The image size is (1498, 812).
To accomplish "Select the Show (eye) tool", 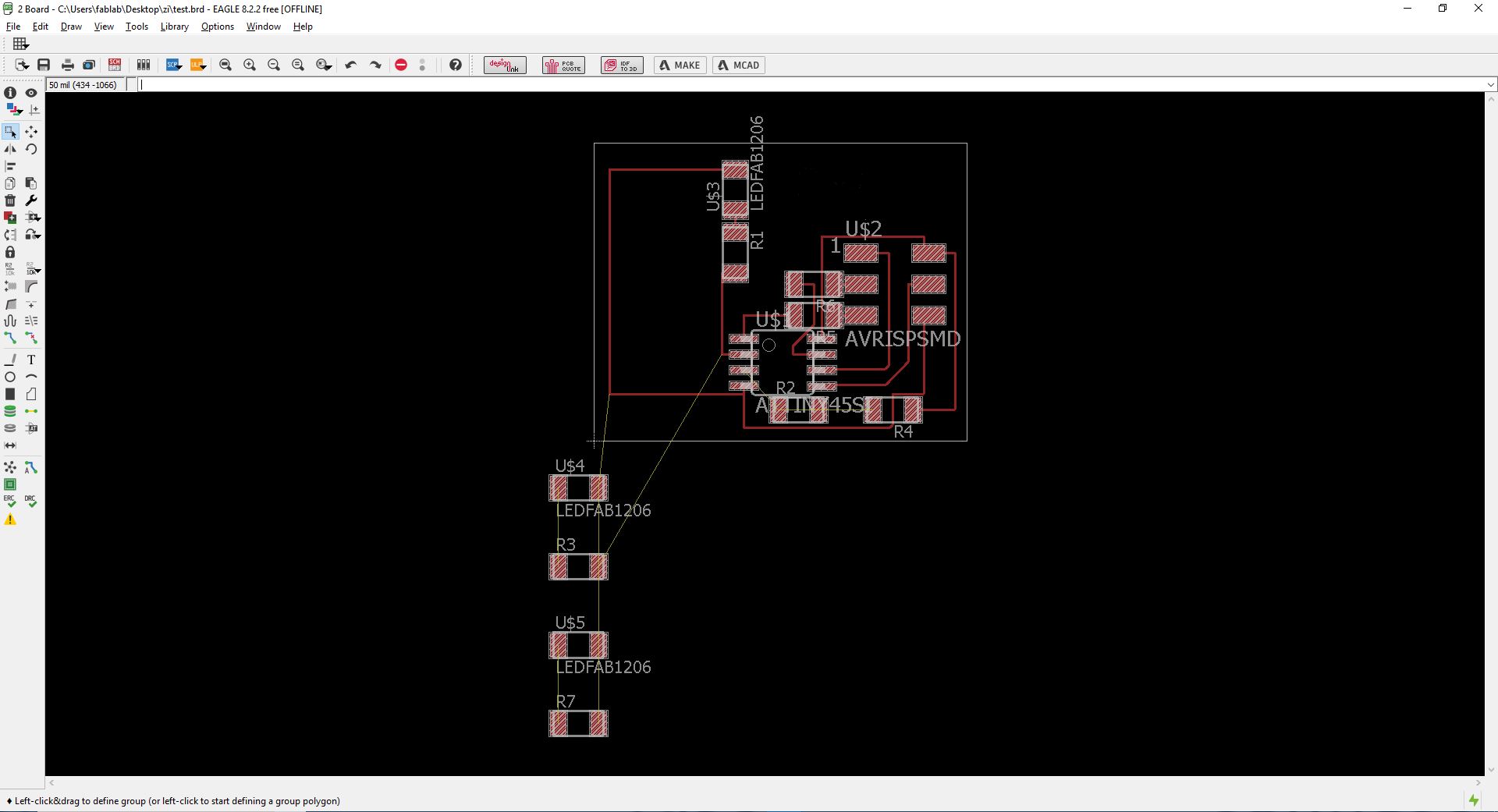I will [x=31, y=93].
